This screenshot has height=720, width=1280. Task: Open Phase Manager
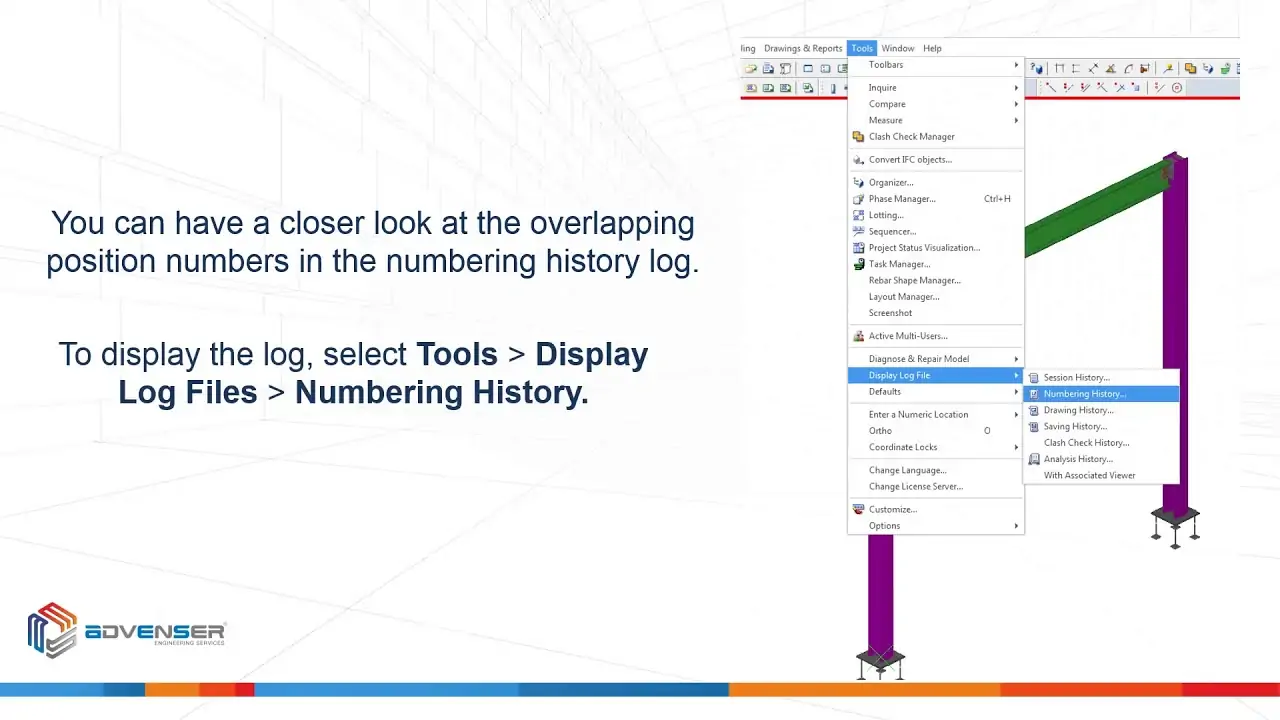[901, 199]
